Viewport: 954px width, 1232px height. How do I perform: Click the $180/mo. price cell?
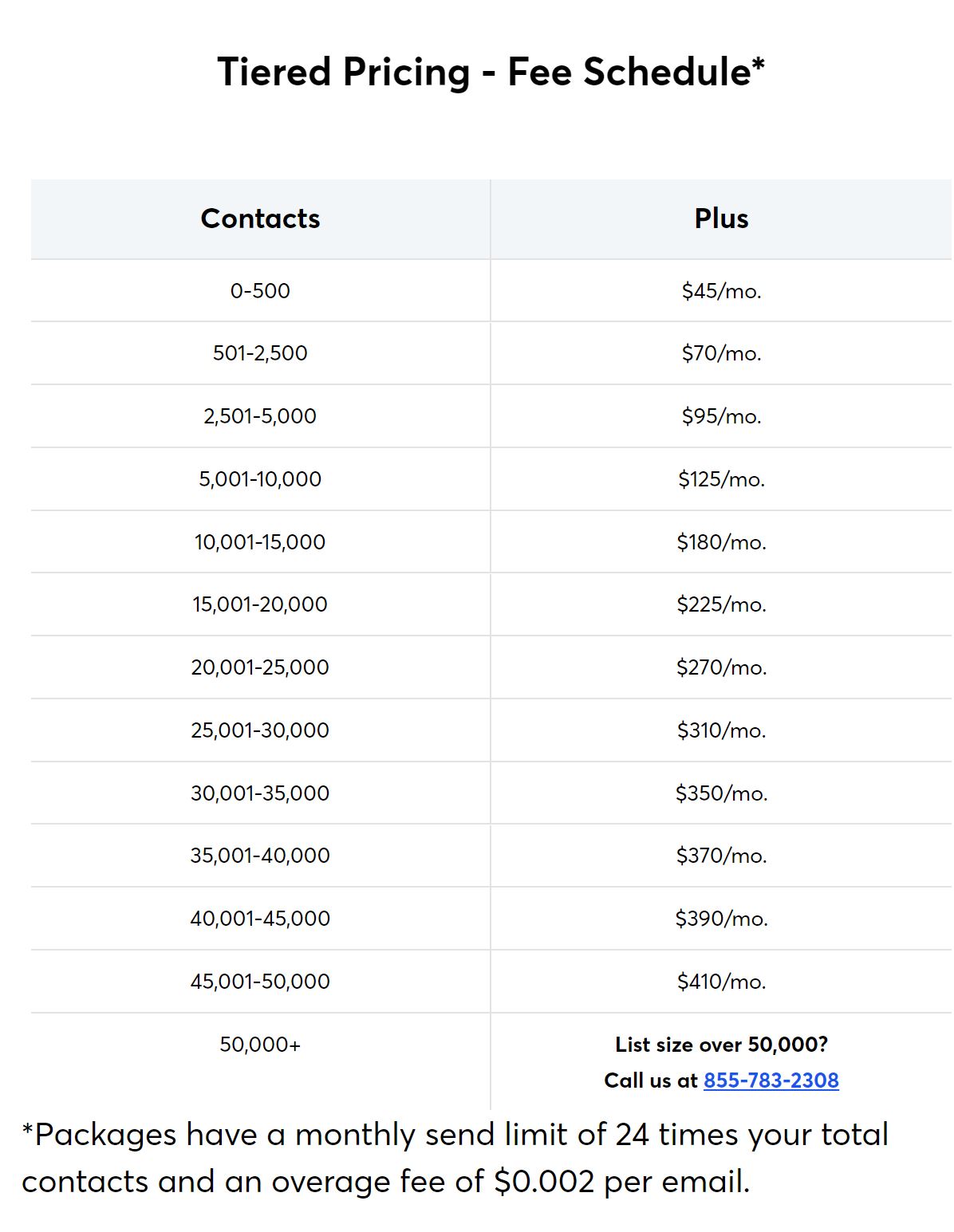721,542
